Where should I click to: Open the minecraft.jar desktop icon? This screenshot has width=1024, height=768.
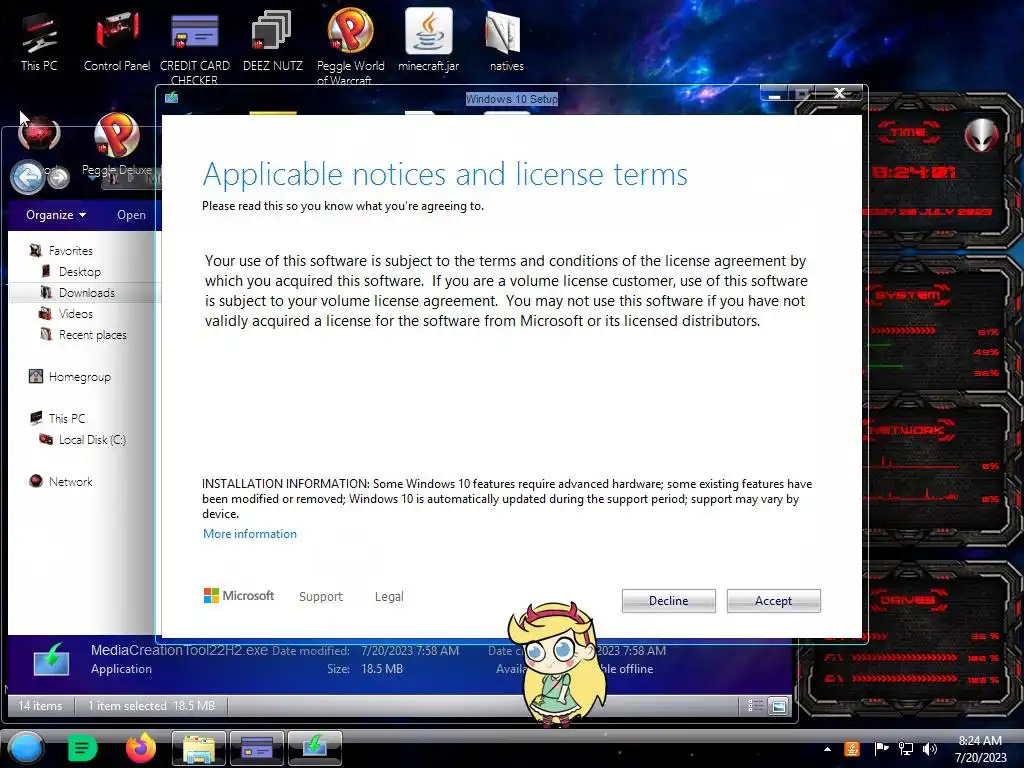(x=428, y=40)
